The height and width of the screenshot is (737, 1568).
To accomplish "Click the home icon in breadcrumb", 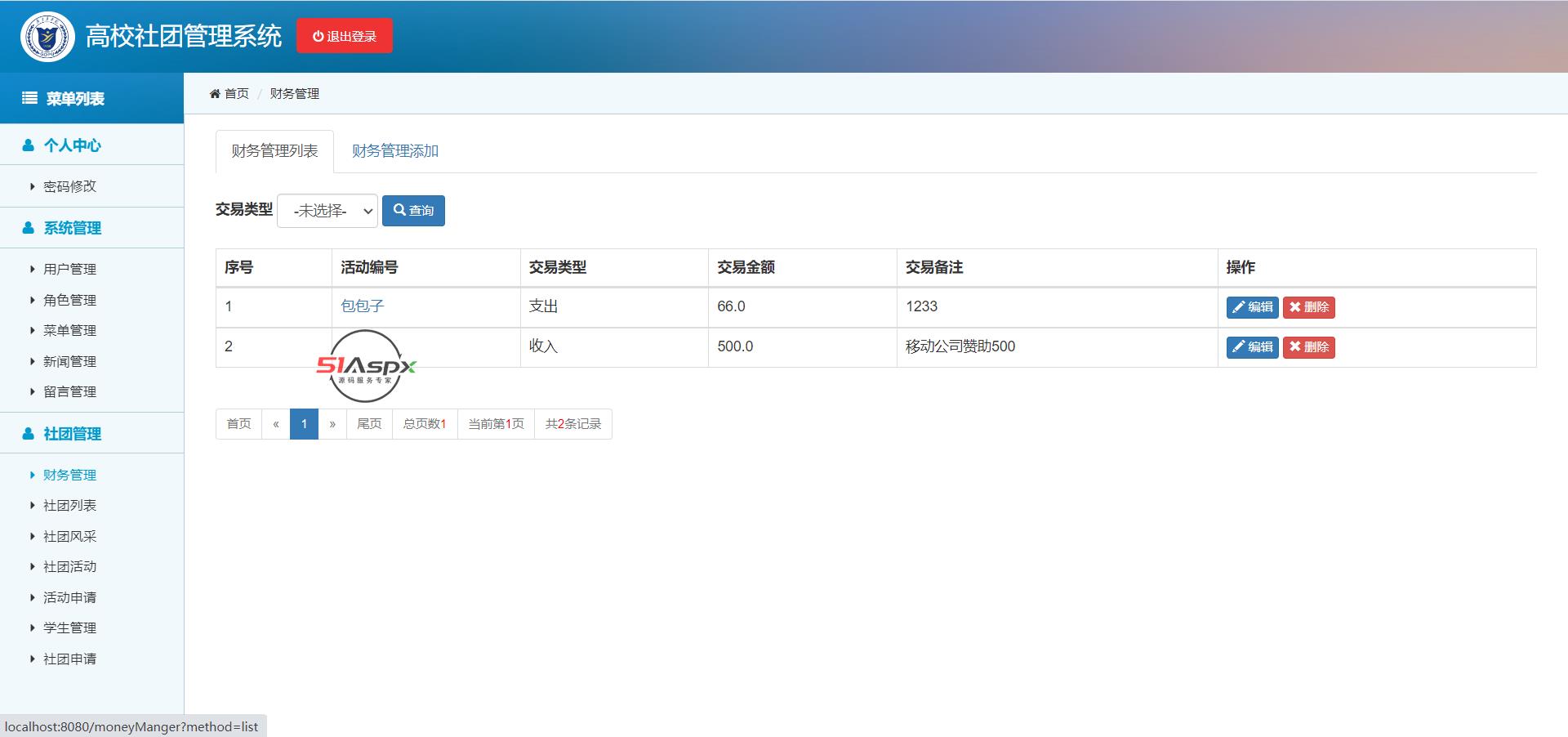I will (x=215, y=94).
